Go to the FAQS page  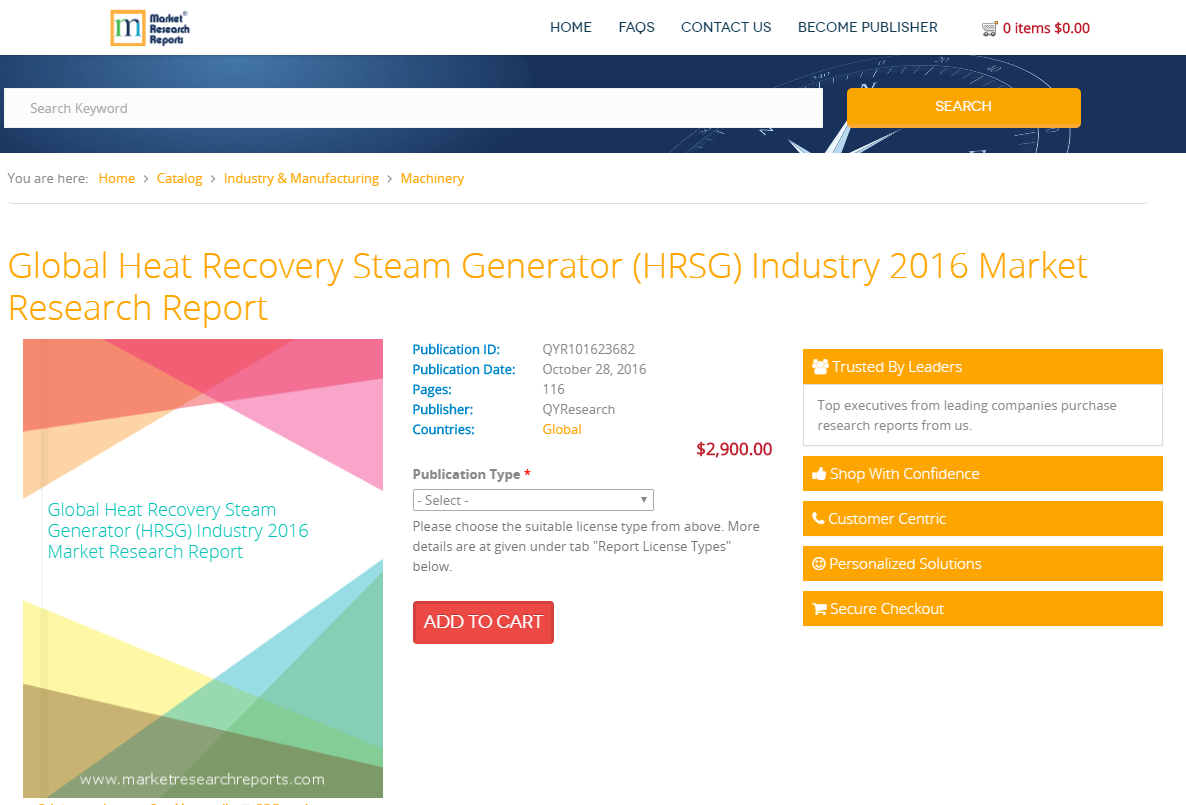point(636,27)
